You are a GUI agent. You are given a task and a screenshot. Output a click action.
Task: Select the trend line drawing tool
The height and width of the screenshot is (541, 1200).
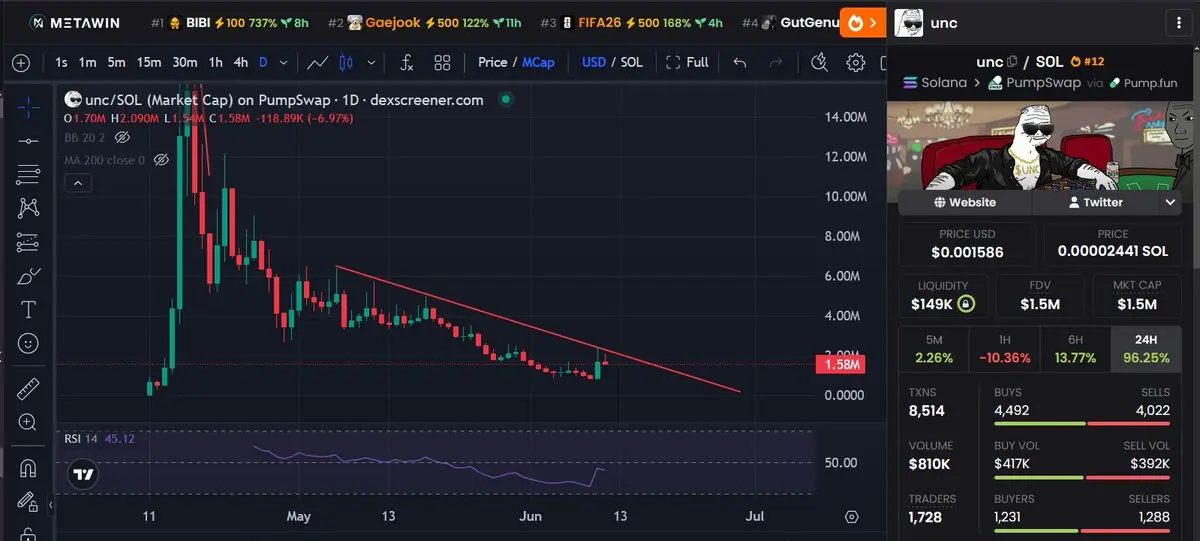click(28, 141)
